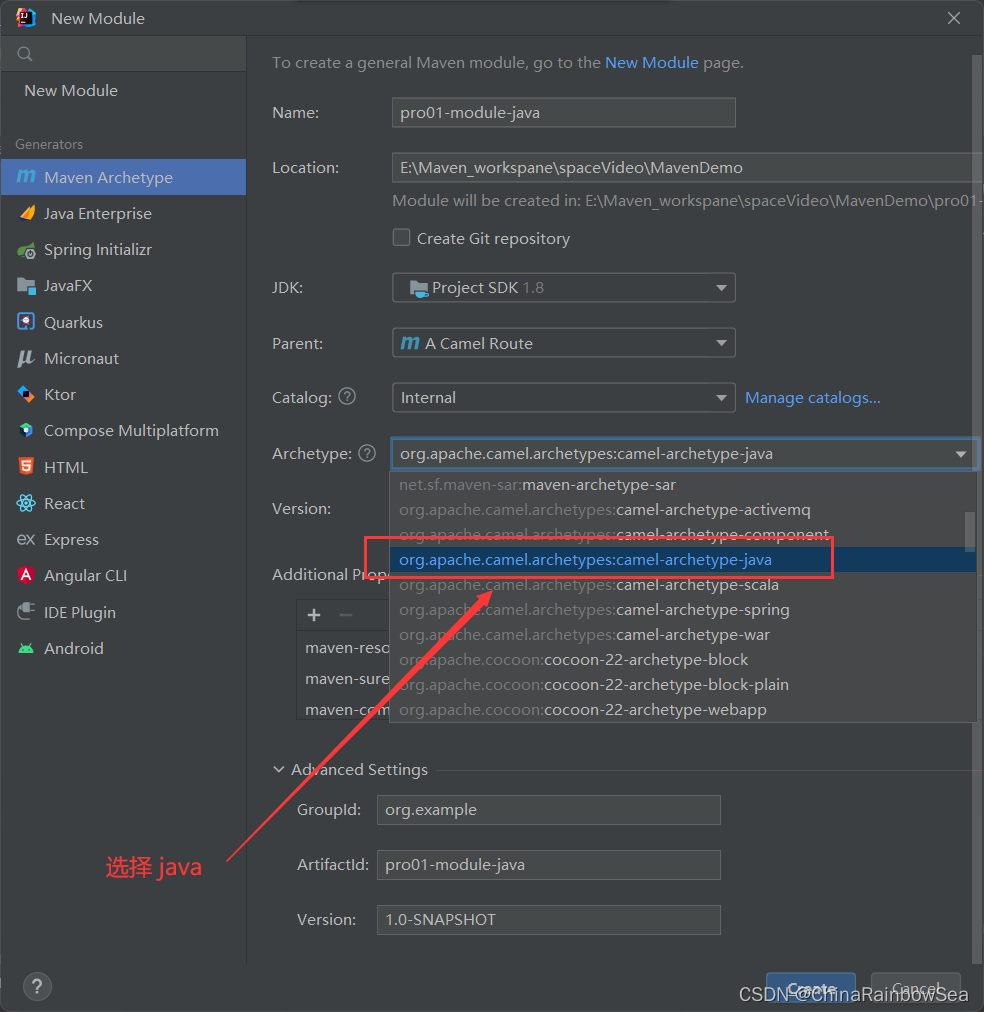984x1012 pixels.
Task: Choose cocoon-22-archetype-block option
Action: click(x=683, y=660)
